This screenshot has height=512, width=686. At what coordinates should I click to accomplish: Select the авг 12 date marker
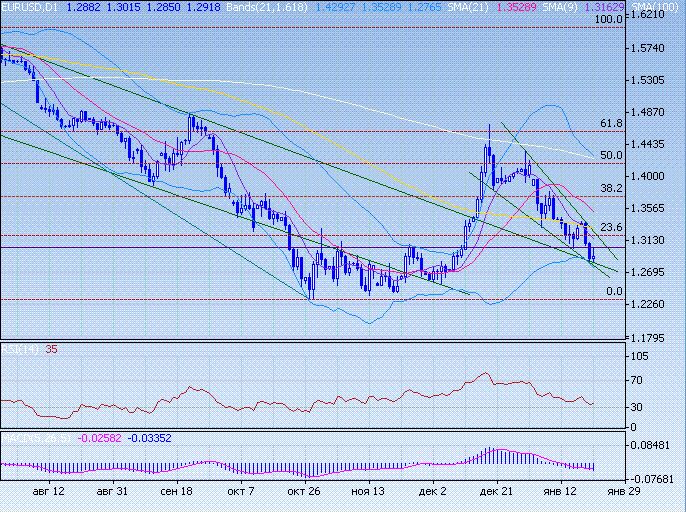[x=48, y=492]
